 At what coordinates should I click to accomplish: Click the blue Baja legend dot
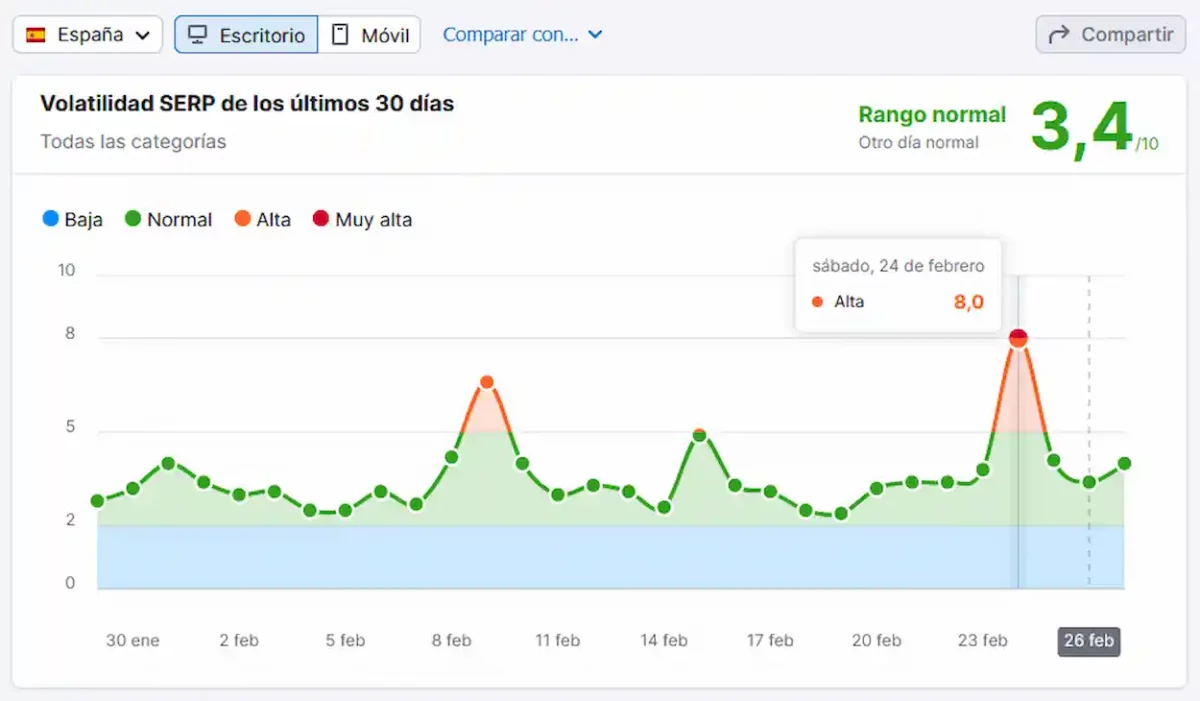tap(51, 219)
